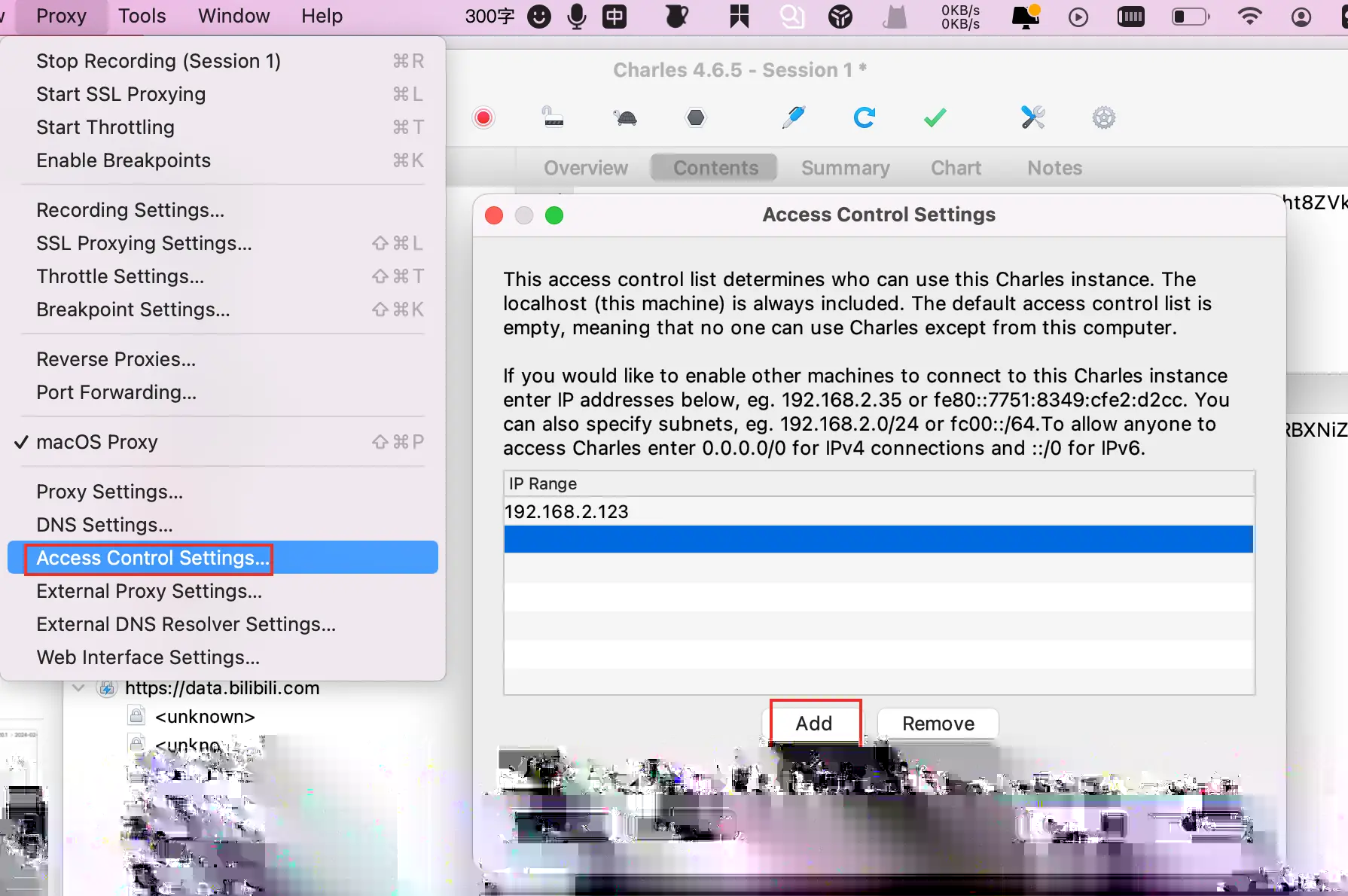This screenshot has width=1348, height=896.
Task: Open Proxy Settings...
Action: [223, 492]
